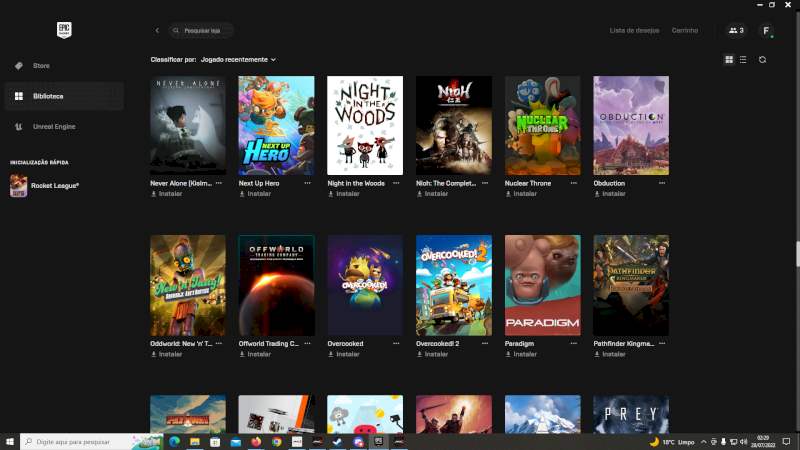Install Overcooked! 2
The image size is (800, 450).
[433, 354]
